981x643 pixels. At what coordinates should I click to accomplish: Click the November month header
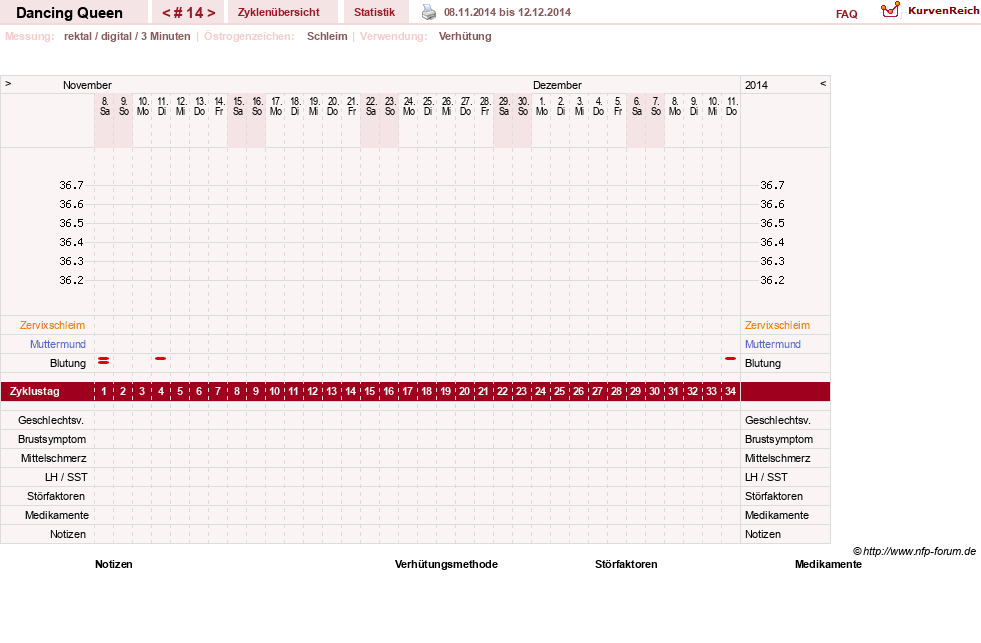click(x=87, y=85)
